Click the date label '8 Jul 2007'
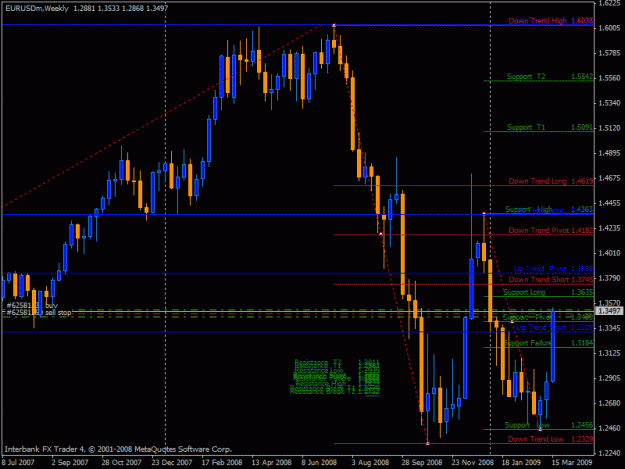Screen dimensions: 625x469 click(x=18, y=462)
